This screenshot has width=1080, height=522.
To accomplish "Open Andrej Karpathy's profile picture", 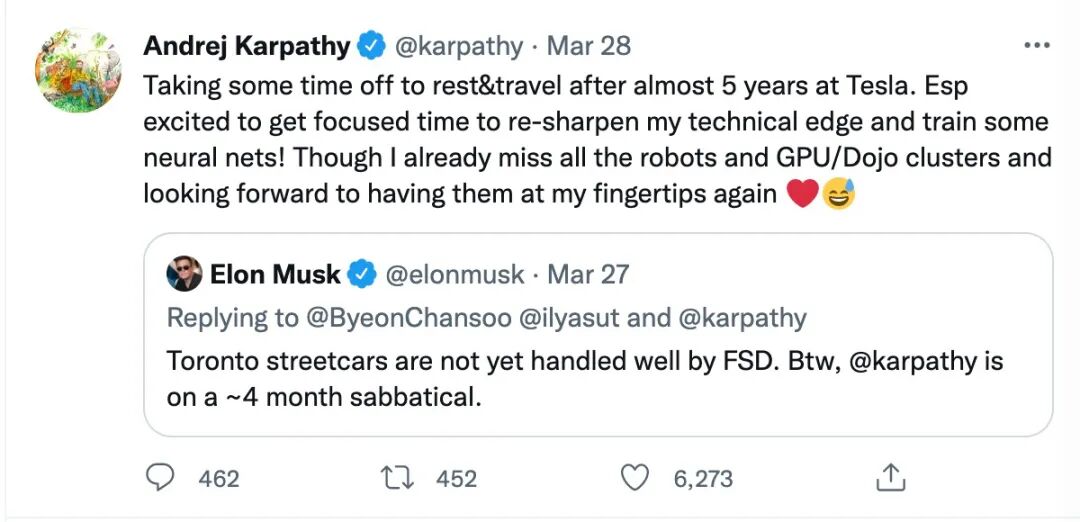I will click(x=78, y=68).
